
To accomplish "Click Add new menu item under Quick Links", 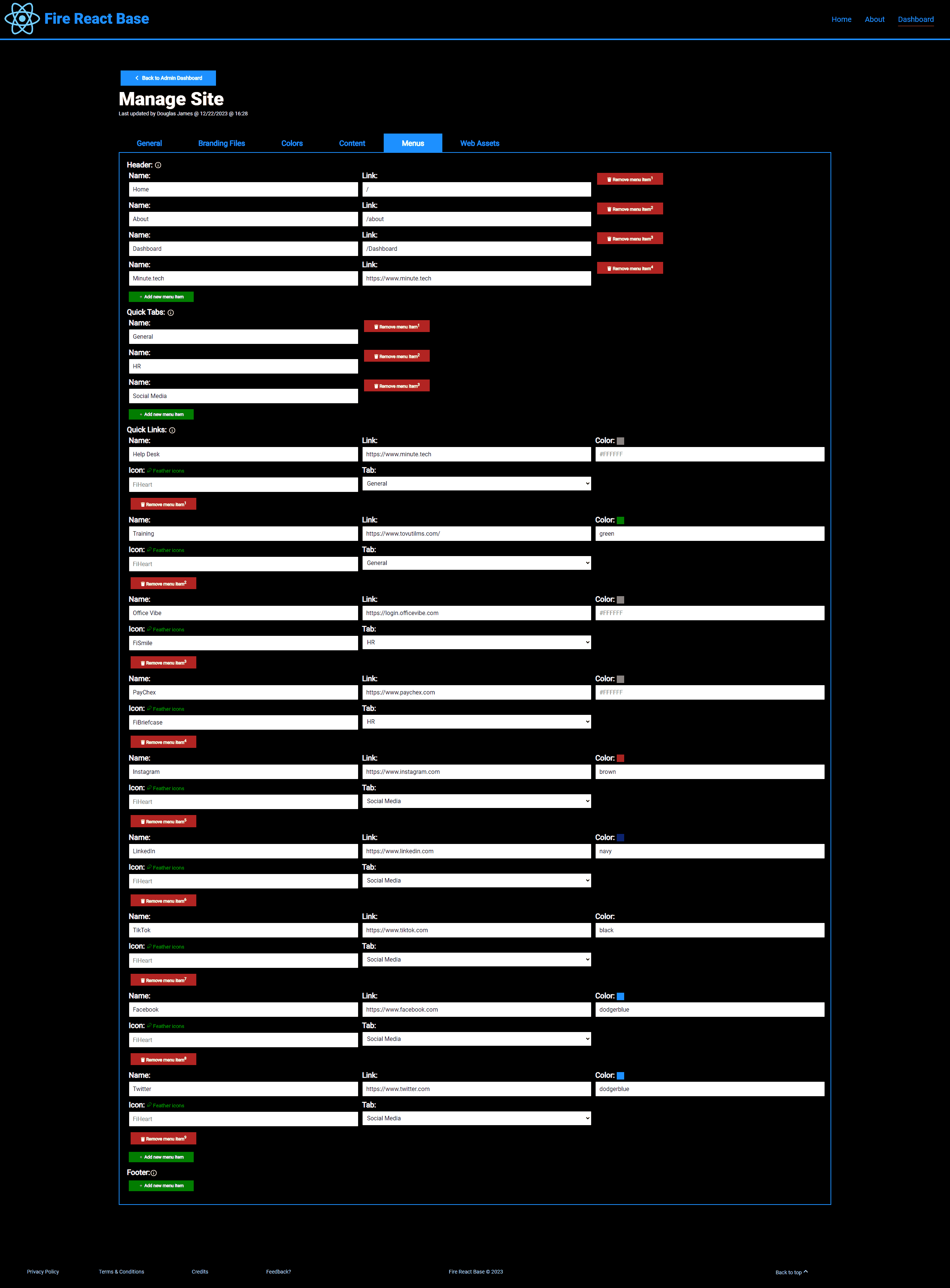I will click(162, 1155).
